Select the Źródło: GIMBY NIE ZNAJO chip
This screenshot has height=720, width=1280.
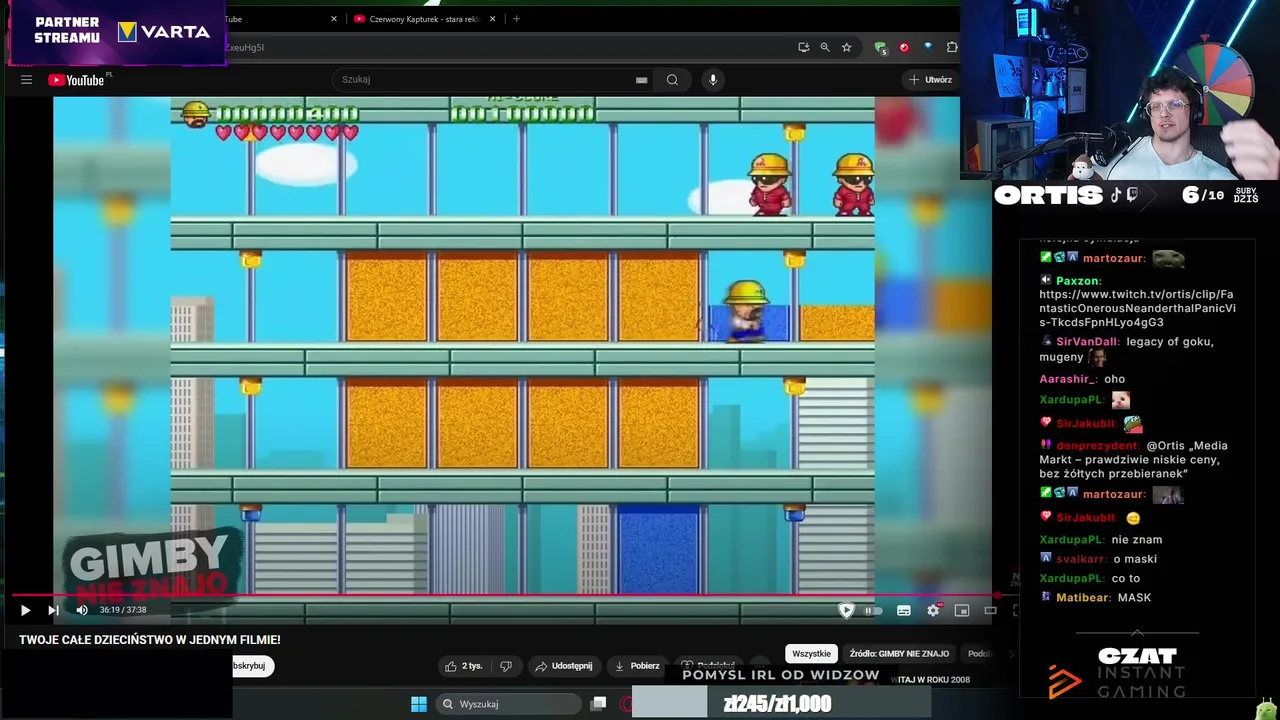tap(899, 654)
